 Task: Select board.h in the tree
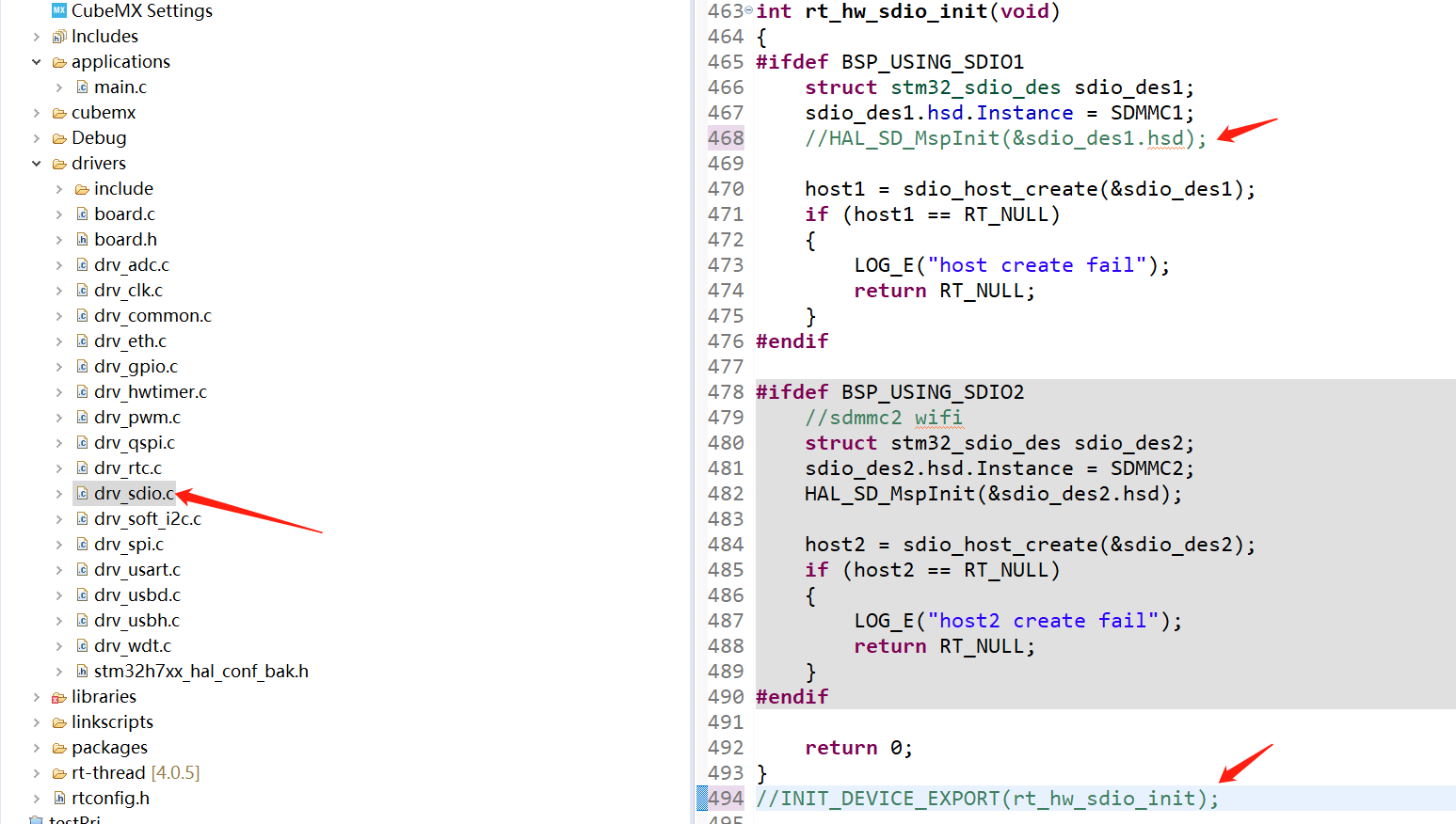[125, 240]
